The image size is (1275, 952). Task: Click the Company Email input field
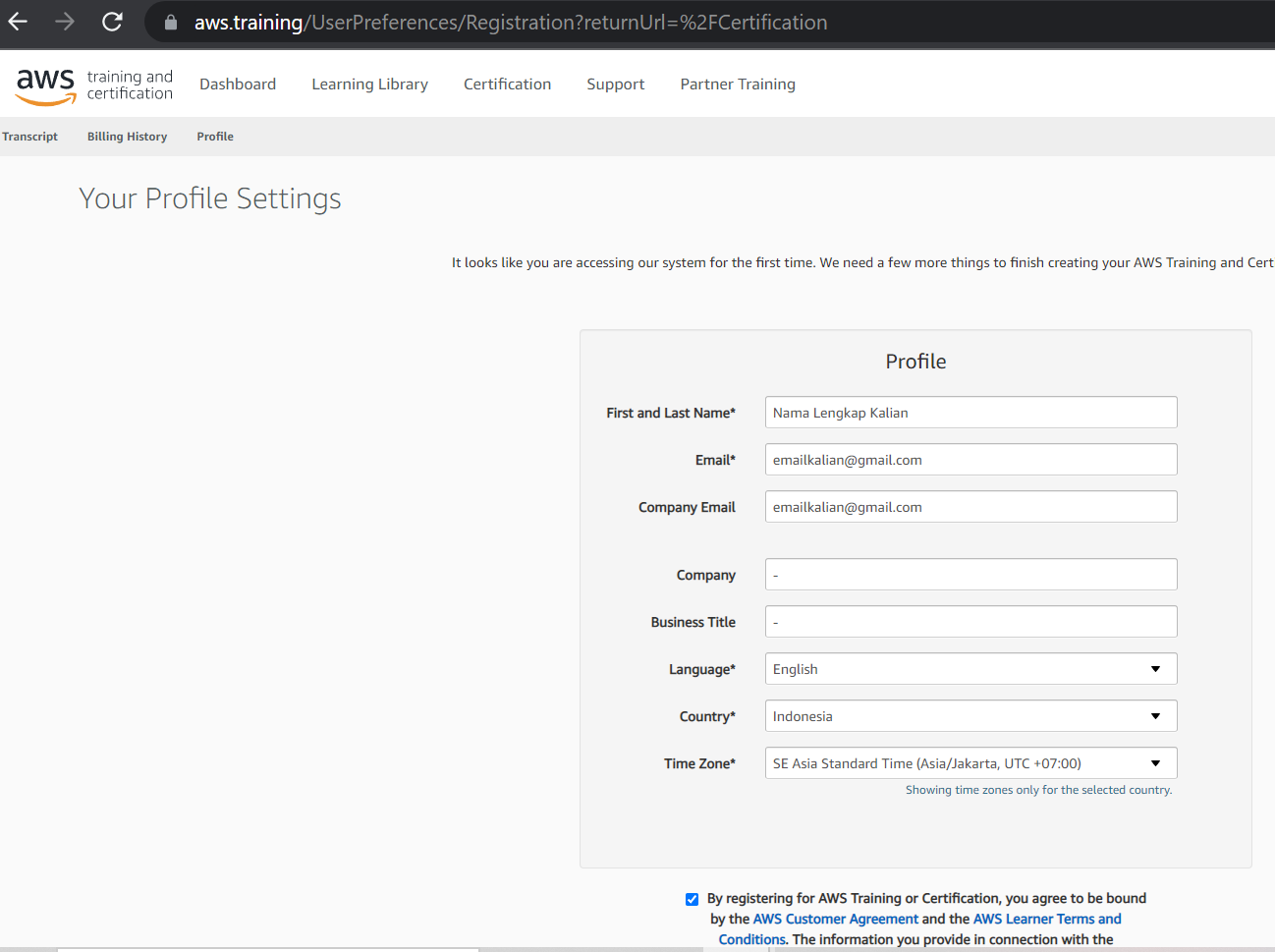(970, 507)
